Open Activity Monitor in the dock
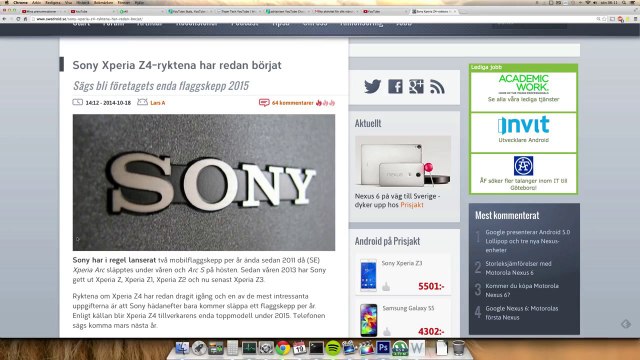 pyautogui.click(x=249, y=348)
